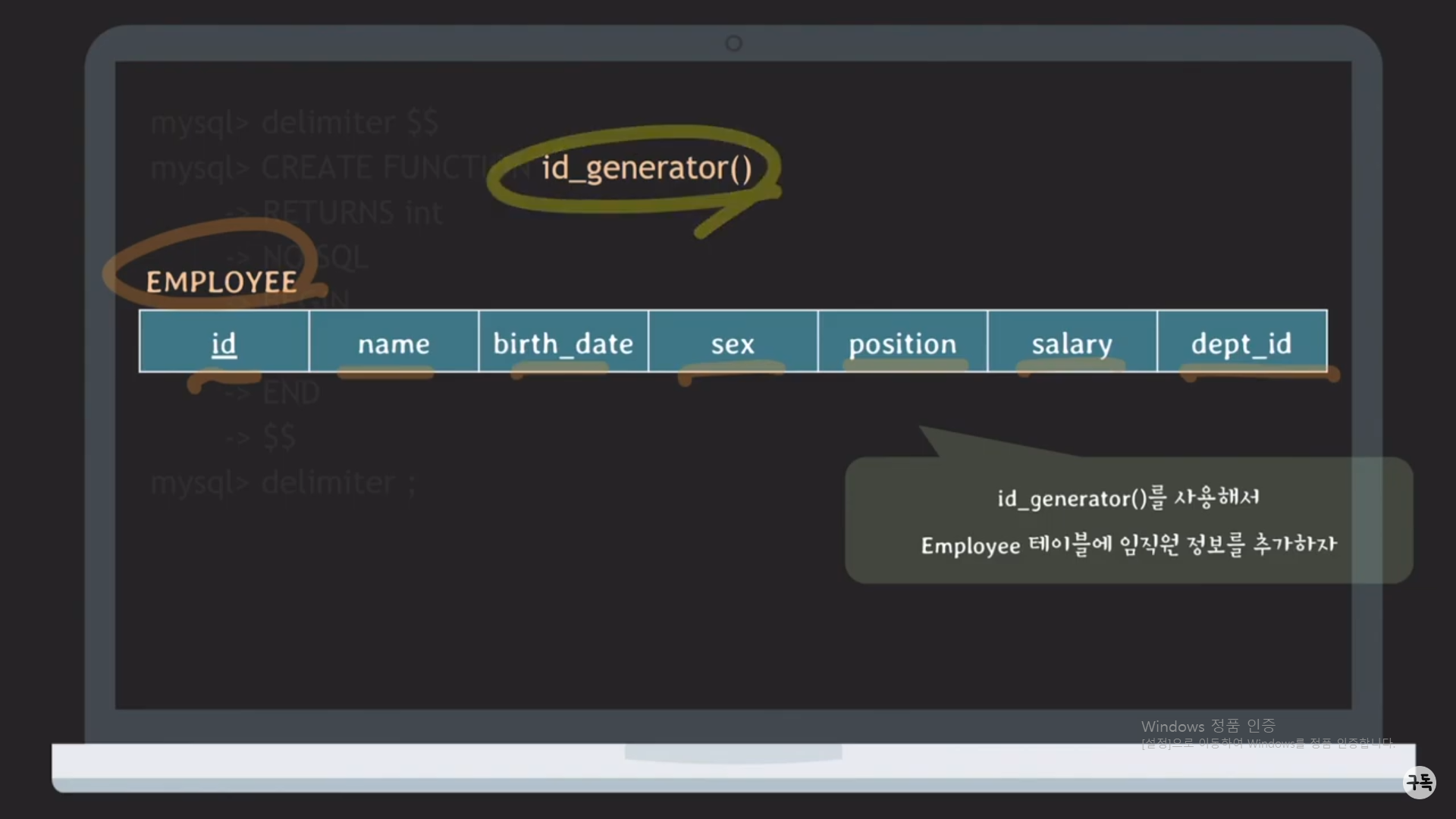Click the 구독 subscribe channel icon
The image size is (1456, 819).
(x=1419, y=782)
